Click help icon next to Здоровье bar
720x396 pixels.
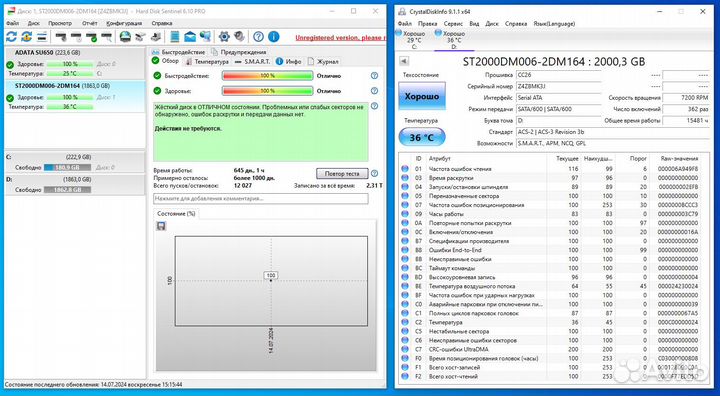pos(374,91)
